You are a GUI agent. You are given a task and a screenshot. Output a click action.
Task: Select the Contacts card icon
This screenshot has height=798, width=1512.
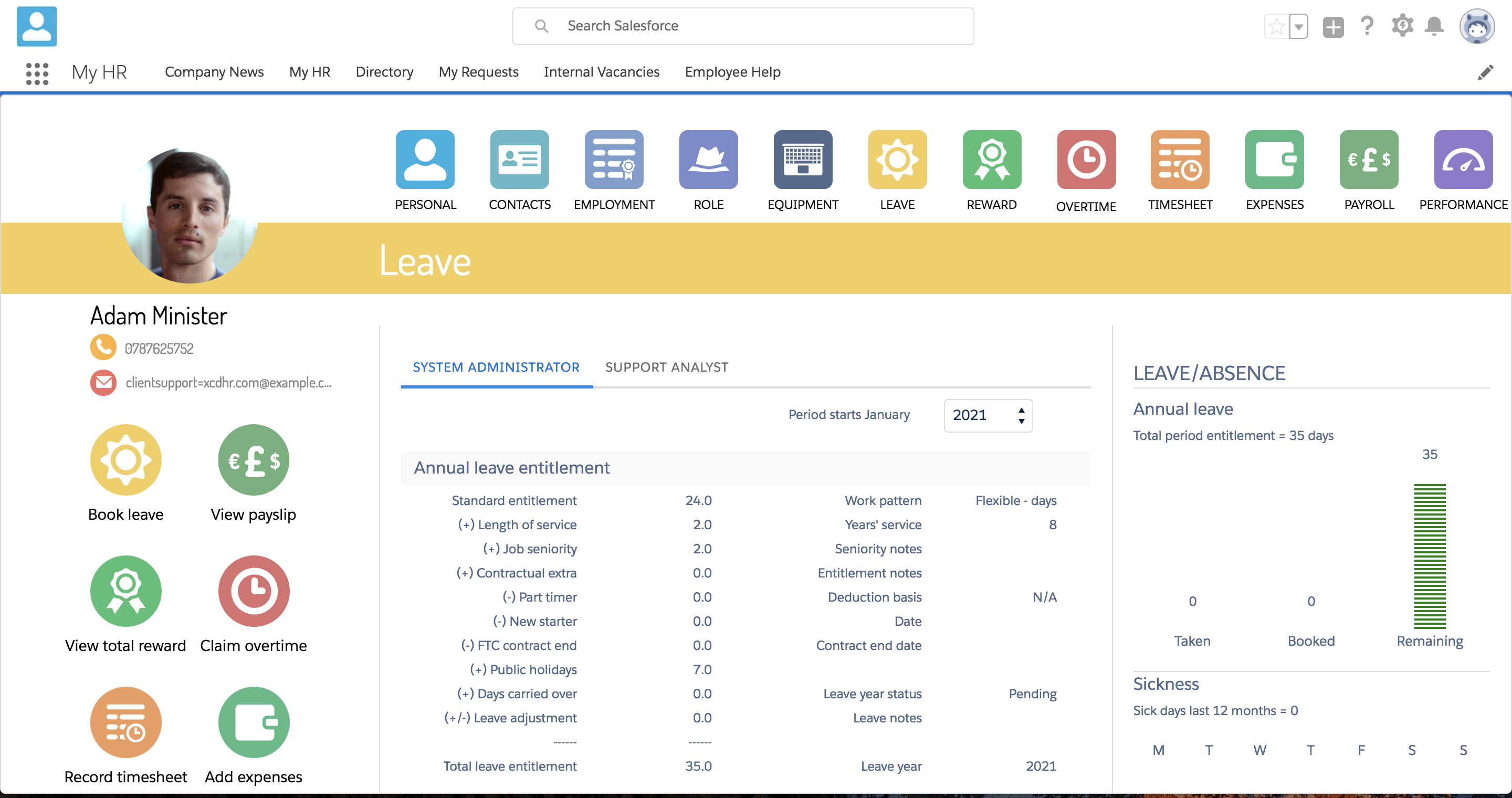[519, 159]
